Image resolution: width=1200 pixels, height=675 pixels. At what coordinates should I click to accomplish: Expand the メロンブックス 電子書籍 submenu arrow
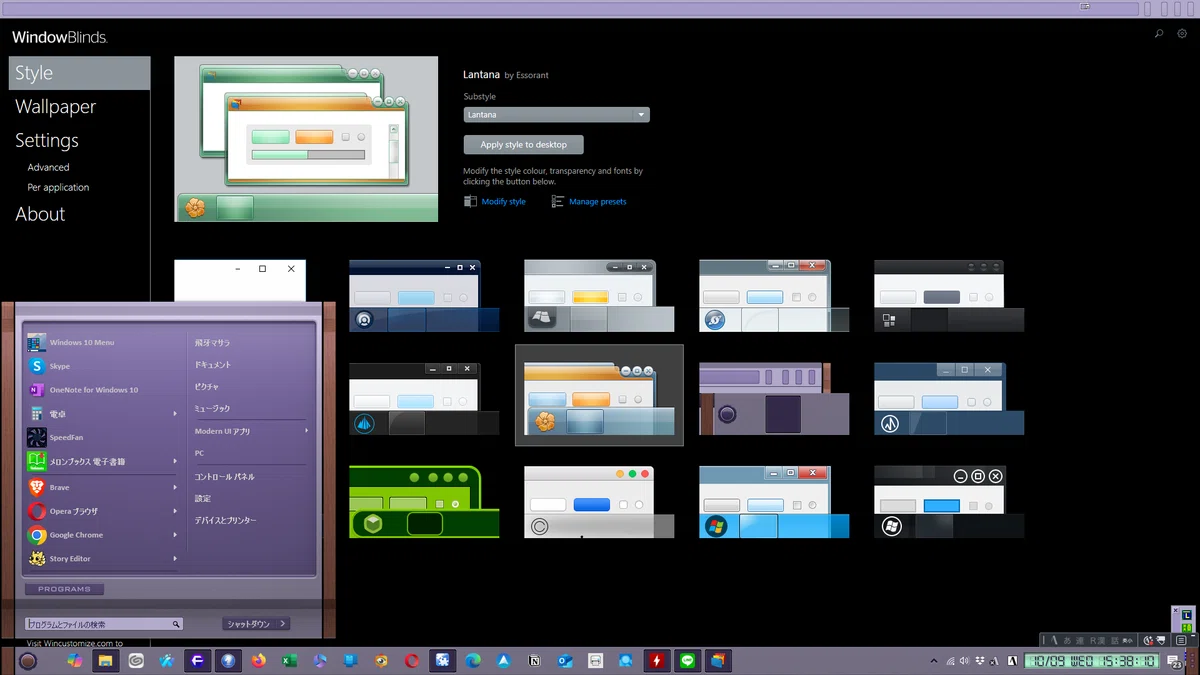point(175,462)
